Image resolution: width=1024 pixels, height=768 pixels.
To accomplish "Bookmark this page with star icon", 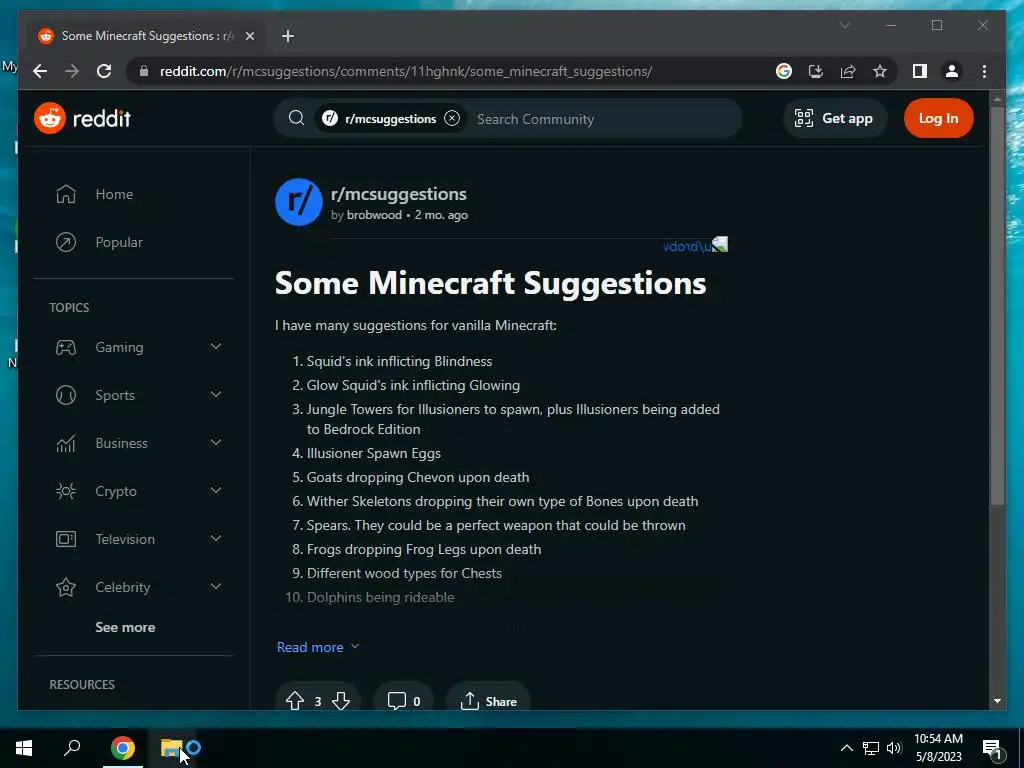I will pyautogui.click(x=880, y=71).
